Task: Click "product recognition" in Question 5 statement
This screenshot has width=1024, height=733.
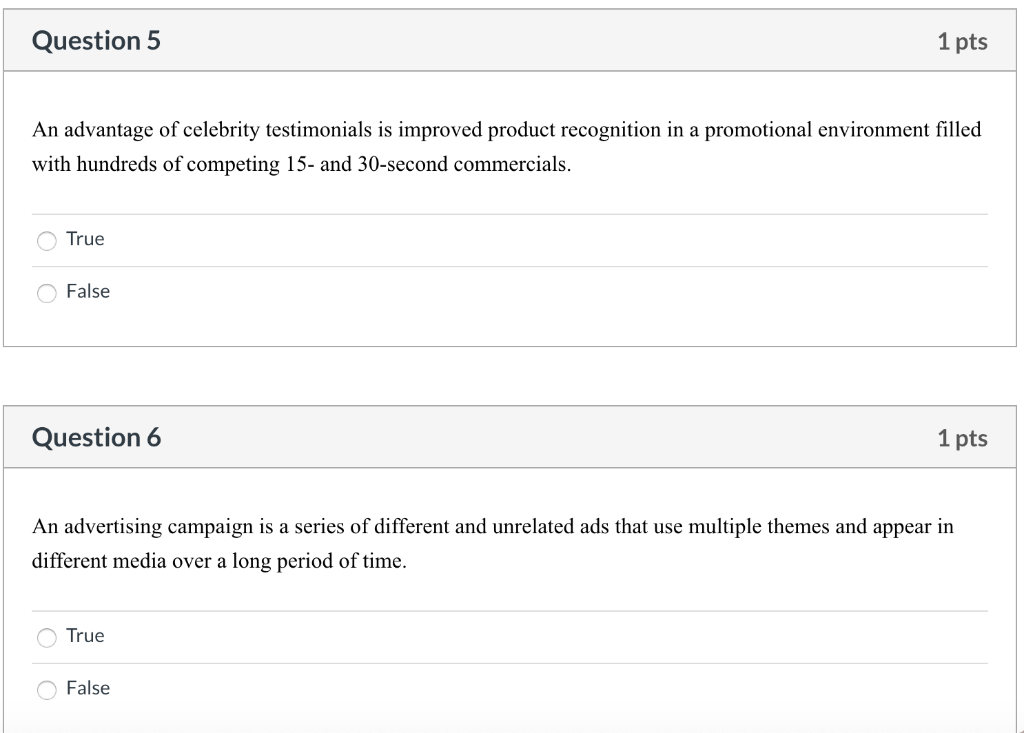Action: (574, 130)
